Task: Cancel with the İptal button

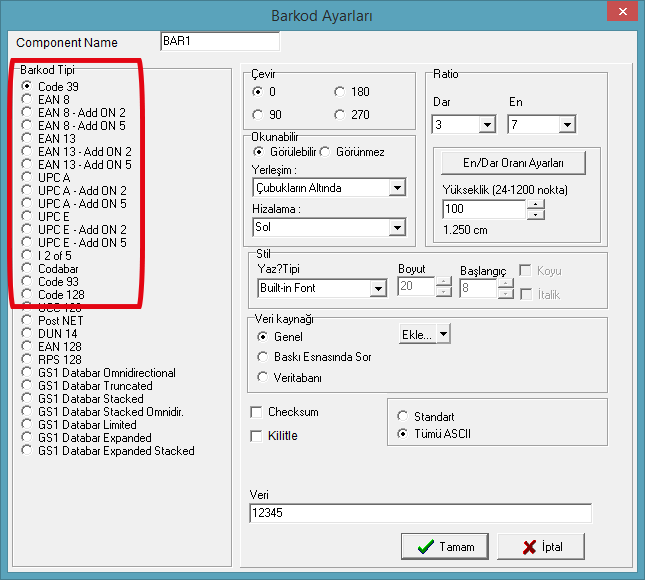Action: click(540, 546)
